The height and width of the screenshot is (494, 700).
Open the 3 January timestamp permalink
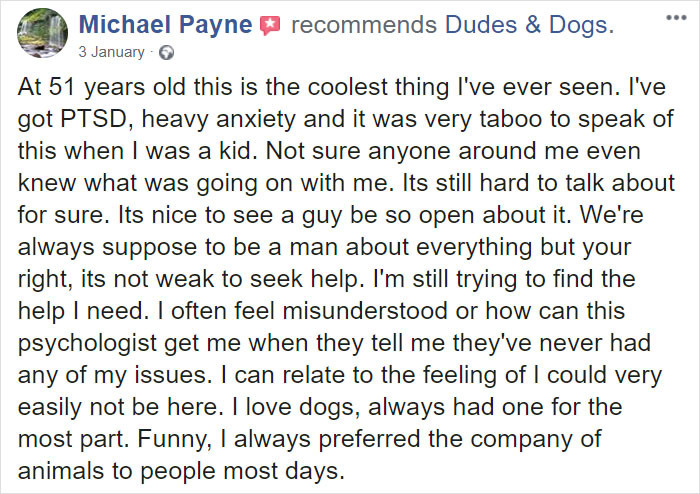112,52
